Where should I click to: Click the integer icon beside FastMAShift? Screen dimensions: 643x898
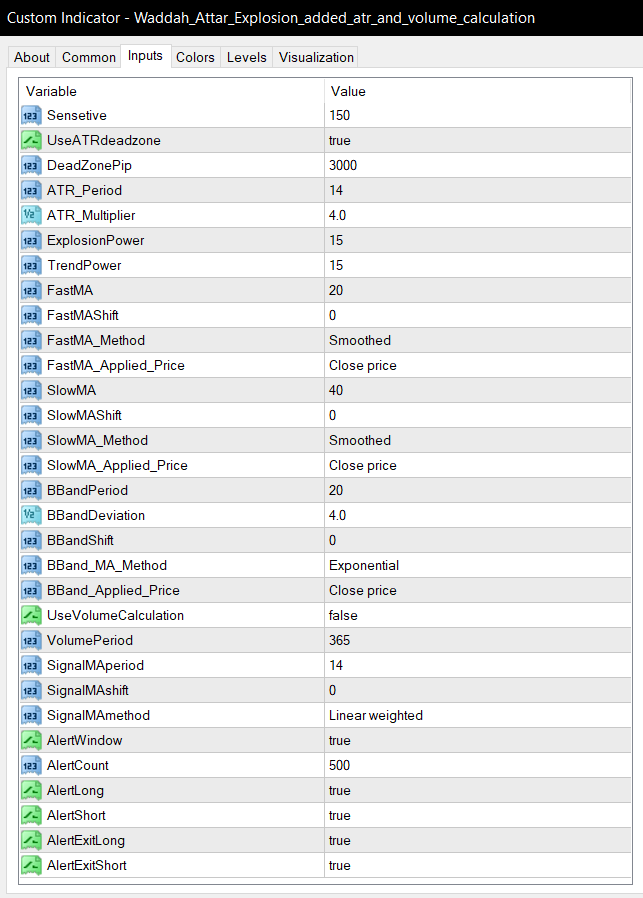coord(31,316)
